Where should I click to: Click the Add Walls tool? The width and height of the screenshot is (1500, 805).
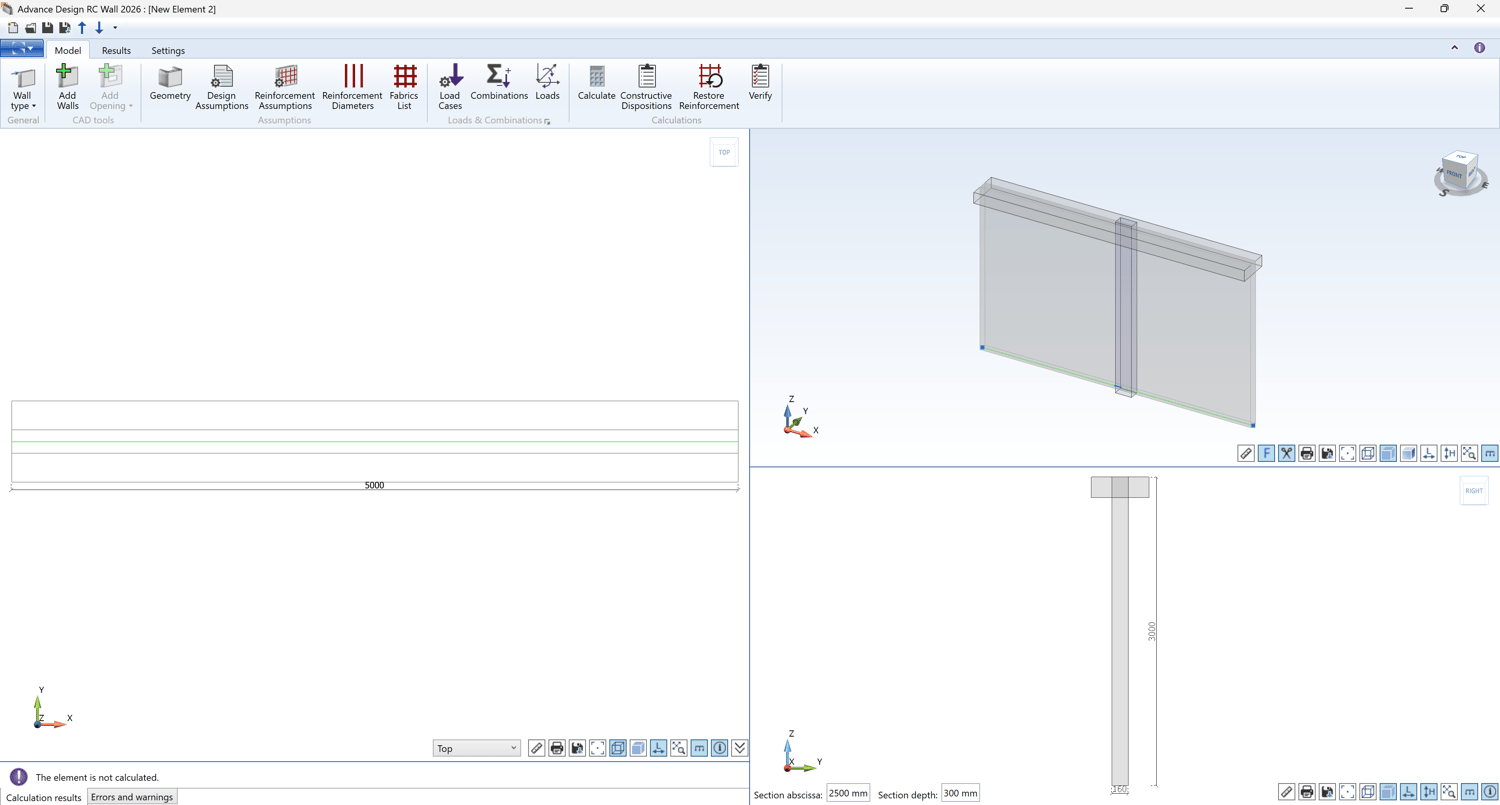coord(67,88)
